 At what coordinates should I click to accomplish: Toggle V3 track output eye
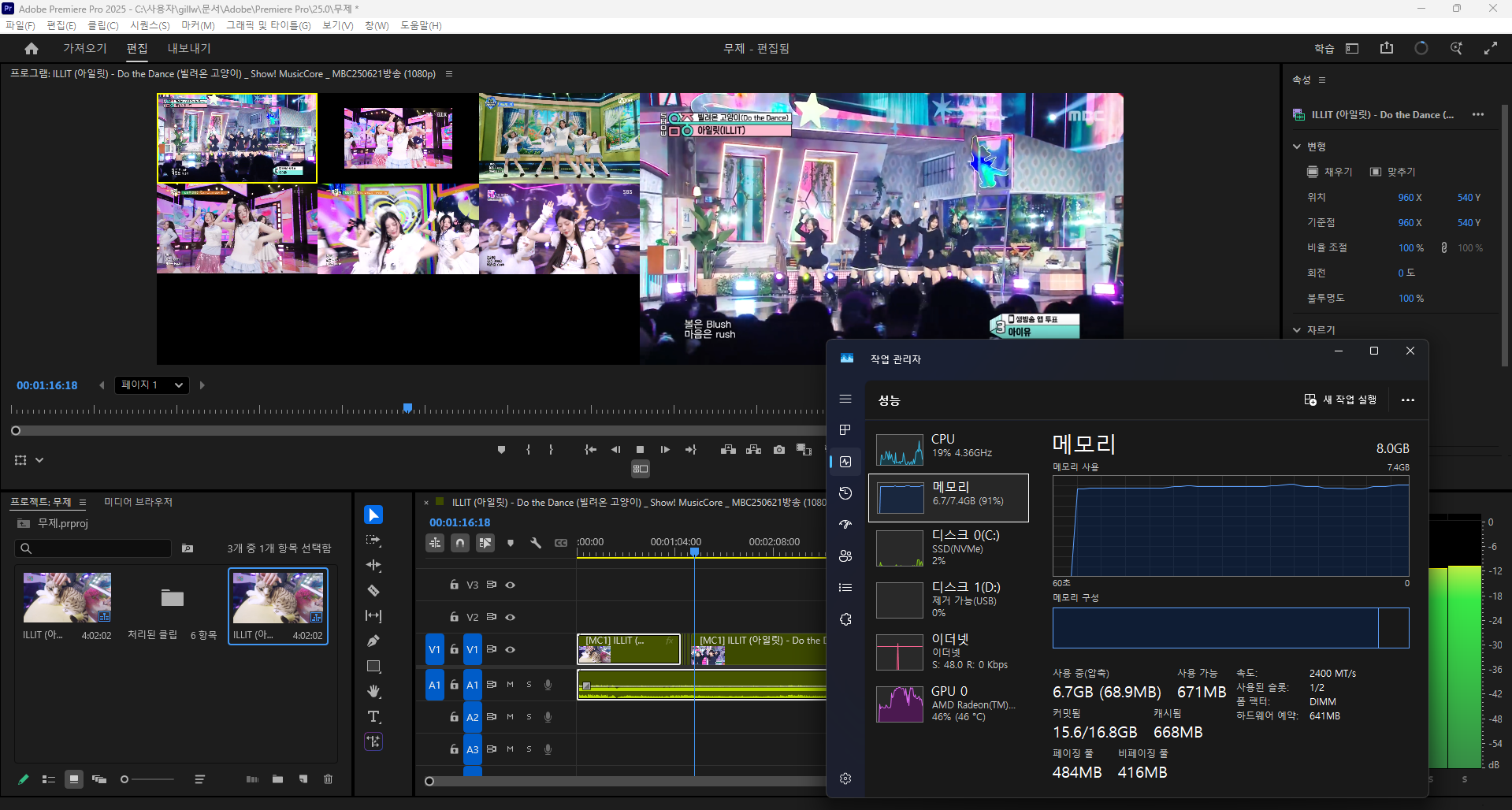[511, 585]
